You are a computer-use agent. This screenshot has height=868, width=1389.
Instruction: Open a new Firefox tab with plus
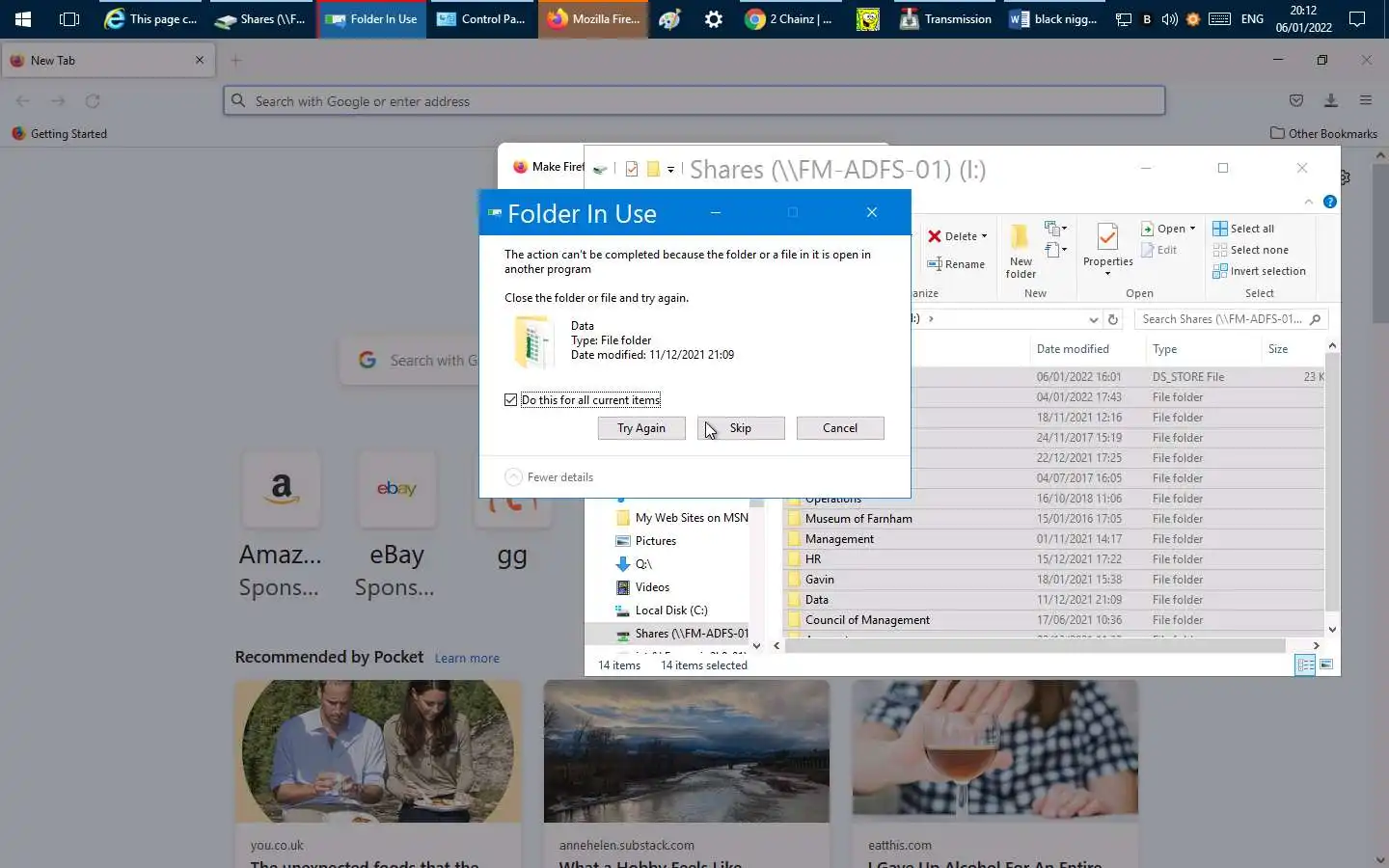(x=235, y=60)
